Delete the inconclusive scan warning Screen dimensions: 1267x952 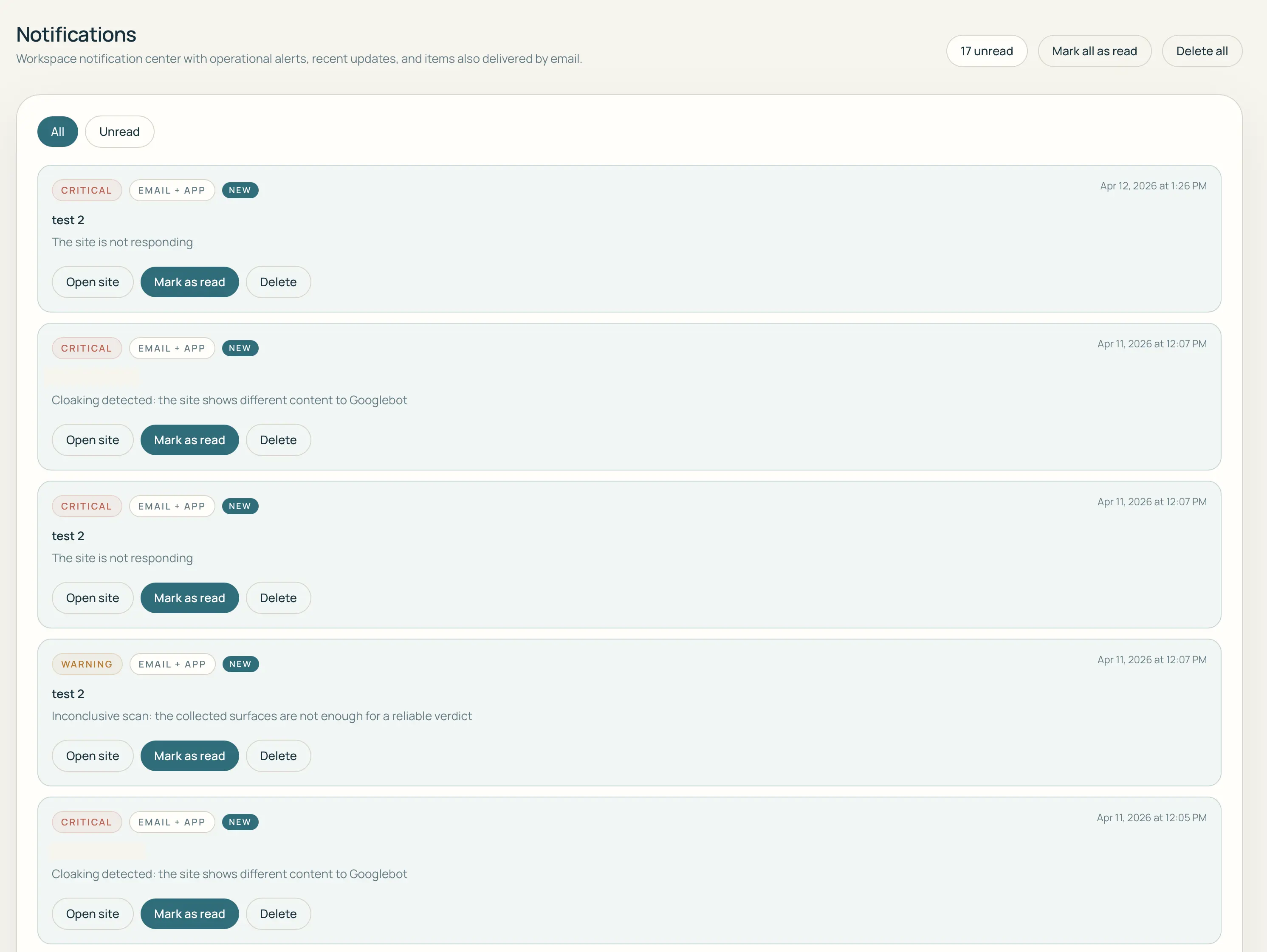click(x=278, y=756)
